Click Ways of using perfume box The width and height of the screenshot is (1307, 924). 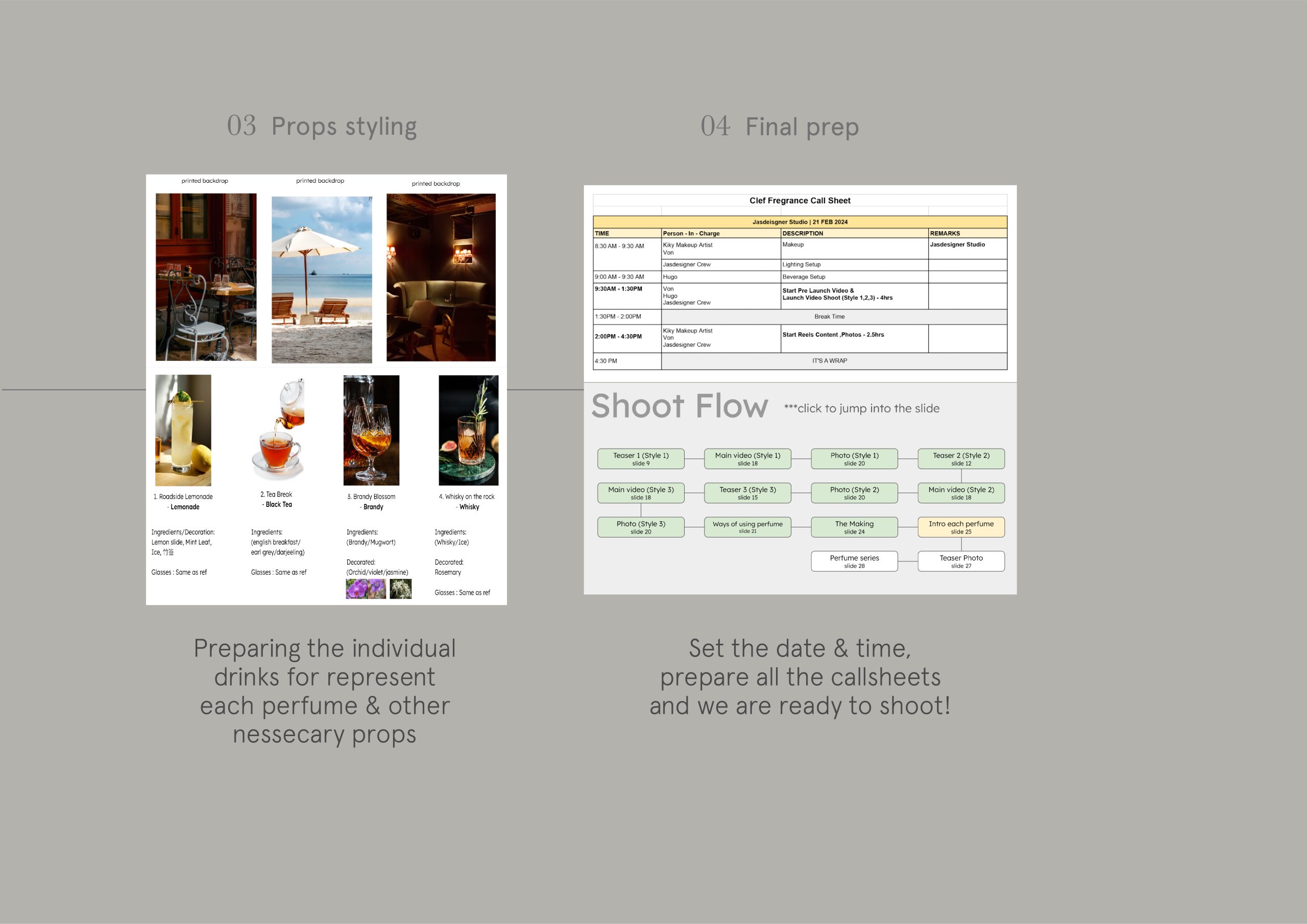tap(747, 527)
